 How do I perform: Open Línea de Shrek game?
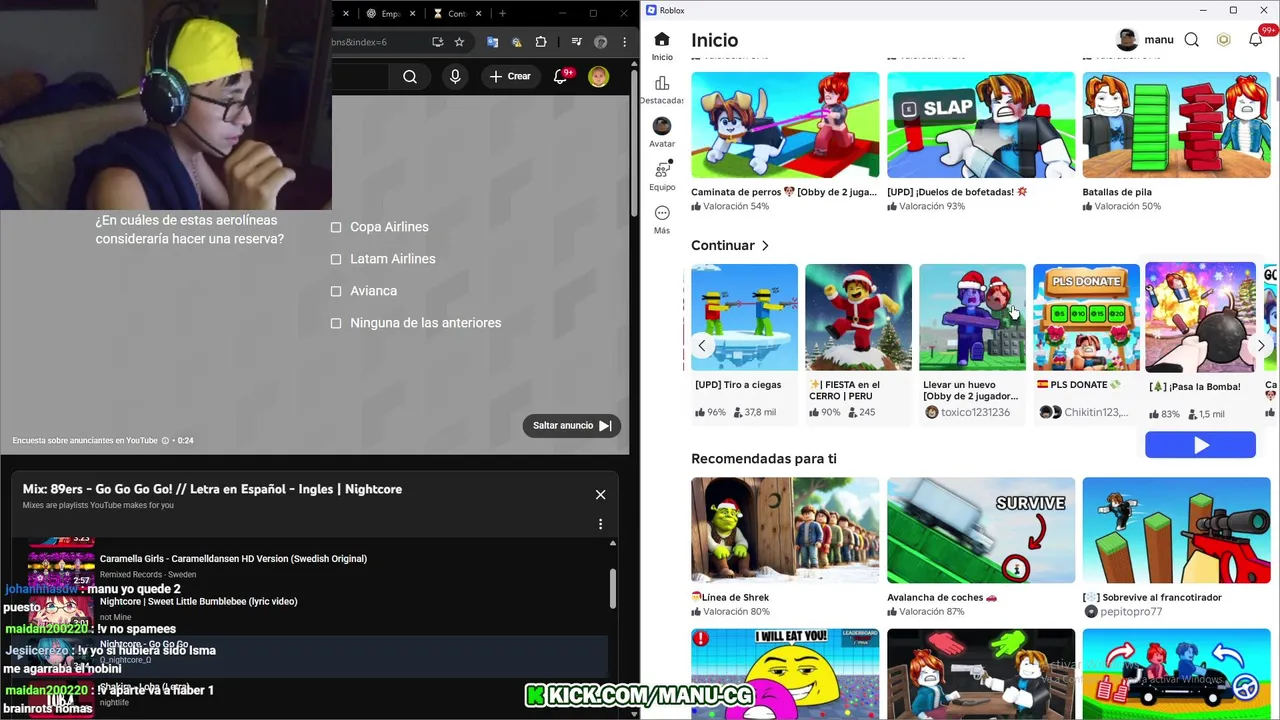(x=785, y=530)
